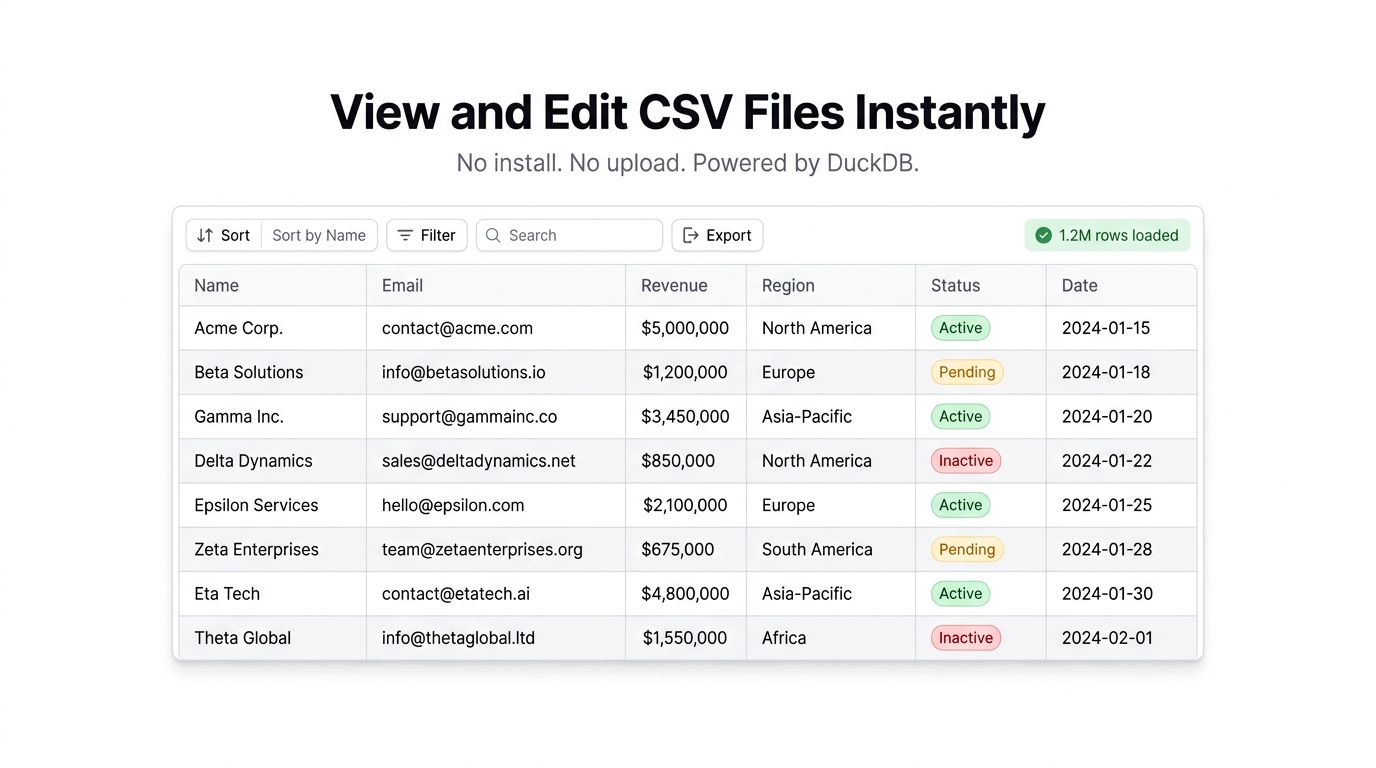Click the Inactive badge for Delta Dynamics
Image resolution: width=1376 pixels, height=768 pixels.
[x=966, y=461]
